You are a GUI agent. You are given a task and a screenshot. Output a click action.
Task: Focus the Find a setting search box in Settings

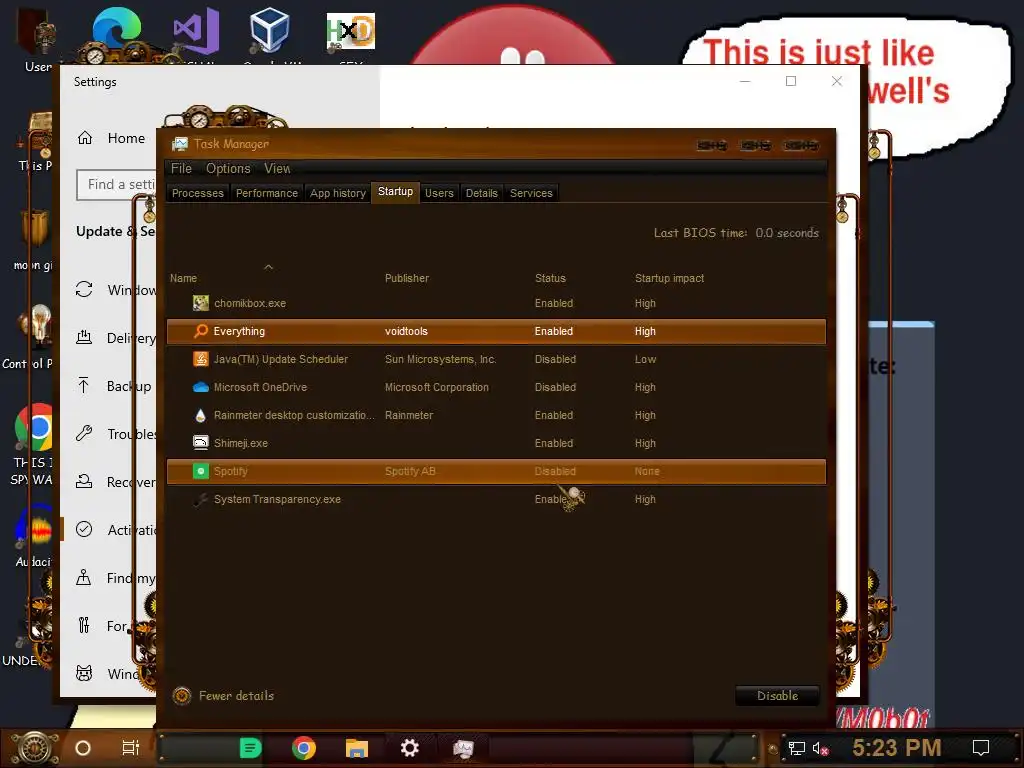(x=116, y=185)
